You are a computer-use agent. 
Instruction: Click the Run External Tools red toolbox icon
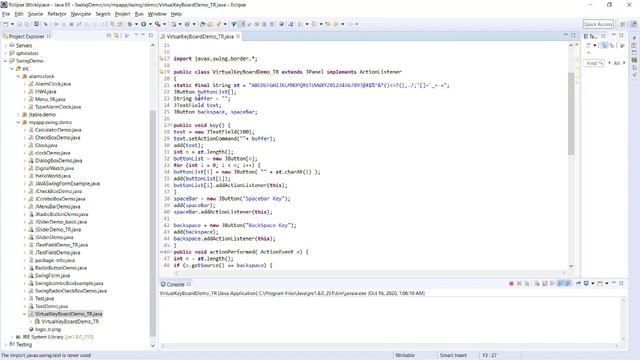(x=158, y=24)
